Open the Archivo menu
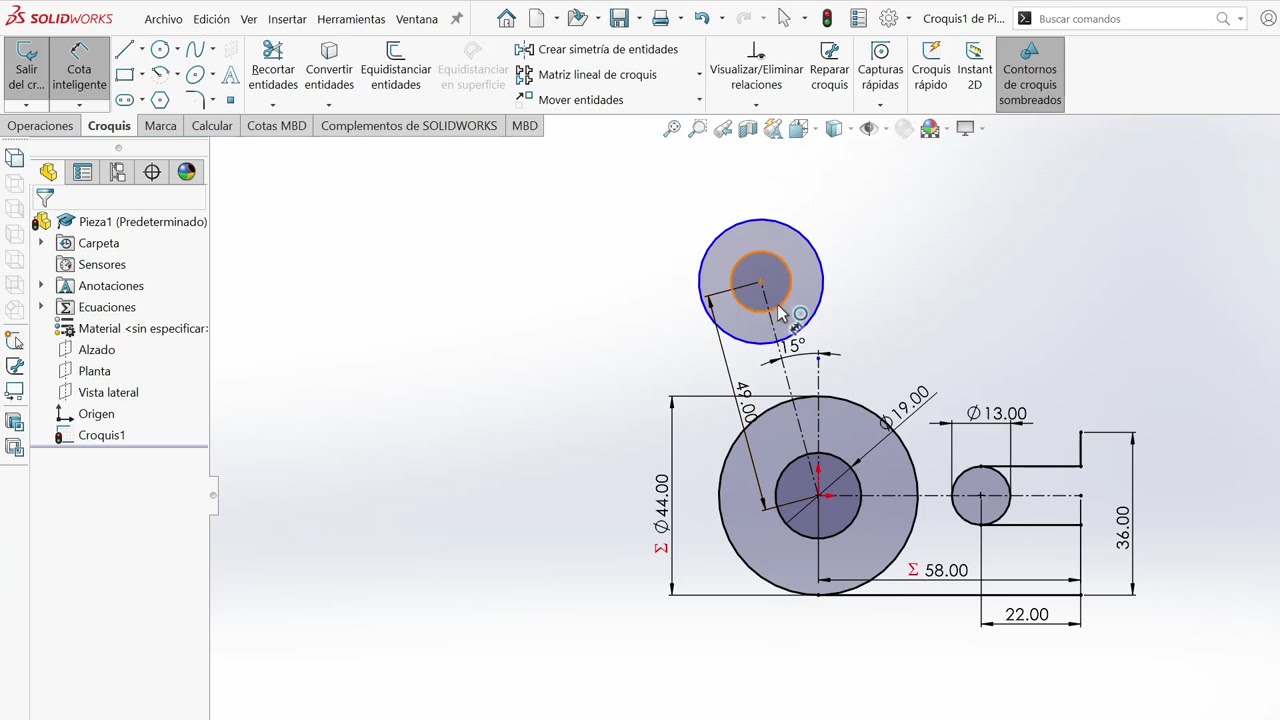This screenshot has width=1280, height=720. pyautogui.click(x=163, y=19)
